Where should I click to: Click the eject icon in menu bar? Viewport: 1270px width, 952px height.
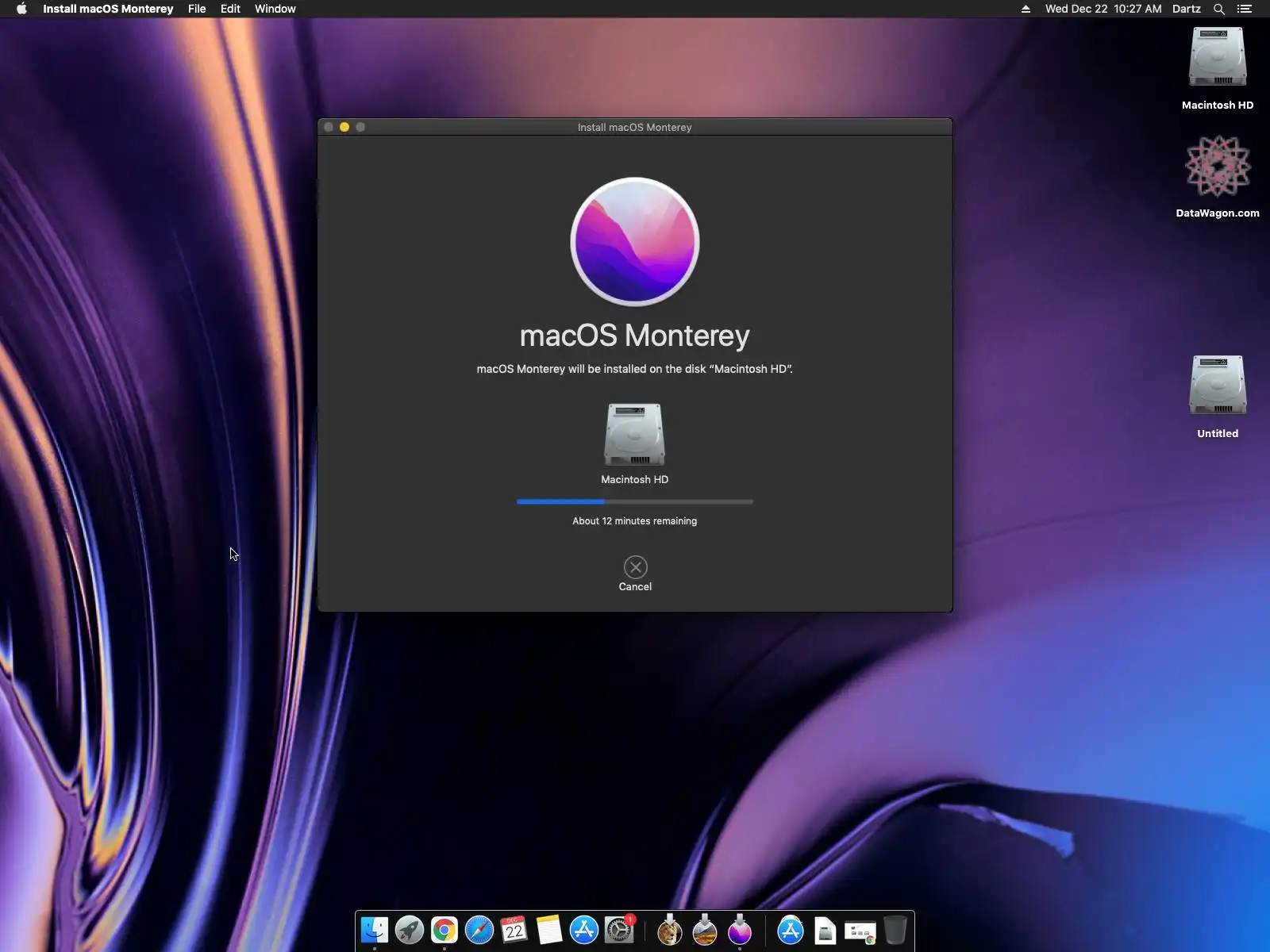pos(1026,9)
